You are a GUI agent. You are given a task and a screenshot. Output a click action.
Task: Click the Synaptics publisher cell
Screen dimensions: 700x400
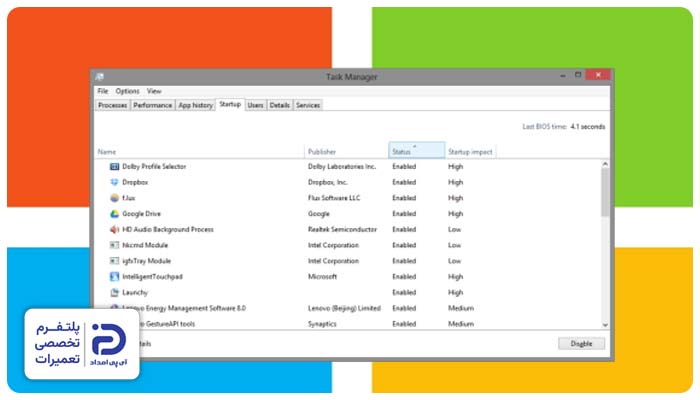coord(322,324)
